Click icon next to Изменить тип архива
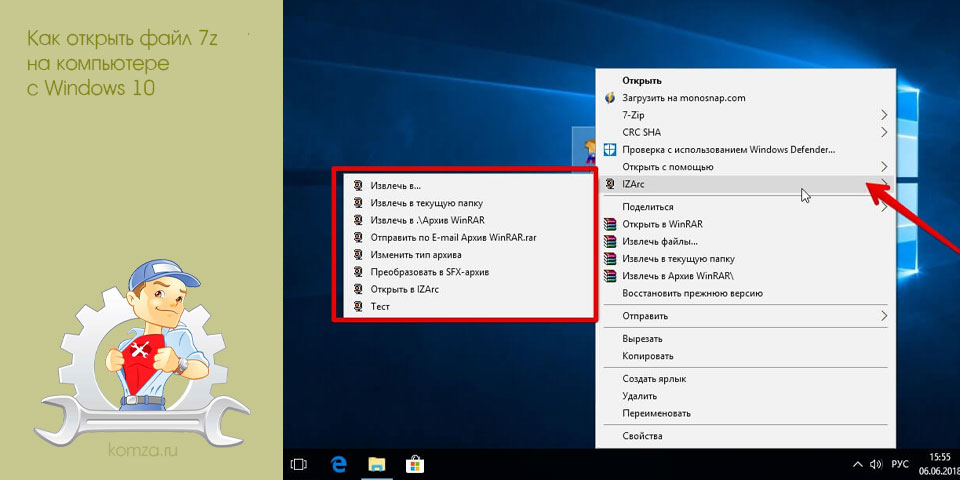This screenshot has width=960, height=480. pyautogui.click(x=358, y=254)
